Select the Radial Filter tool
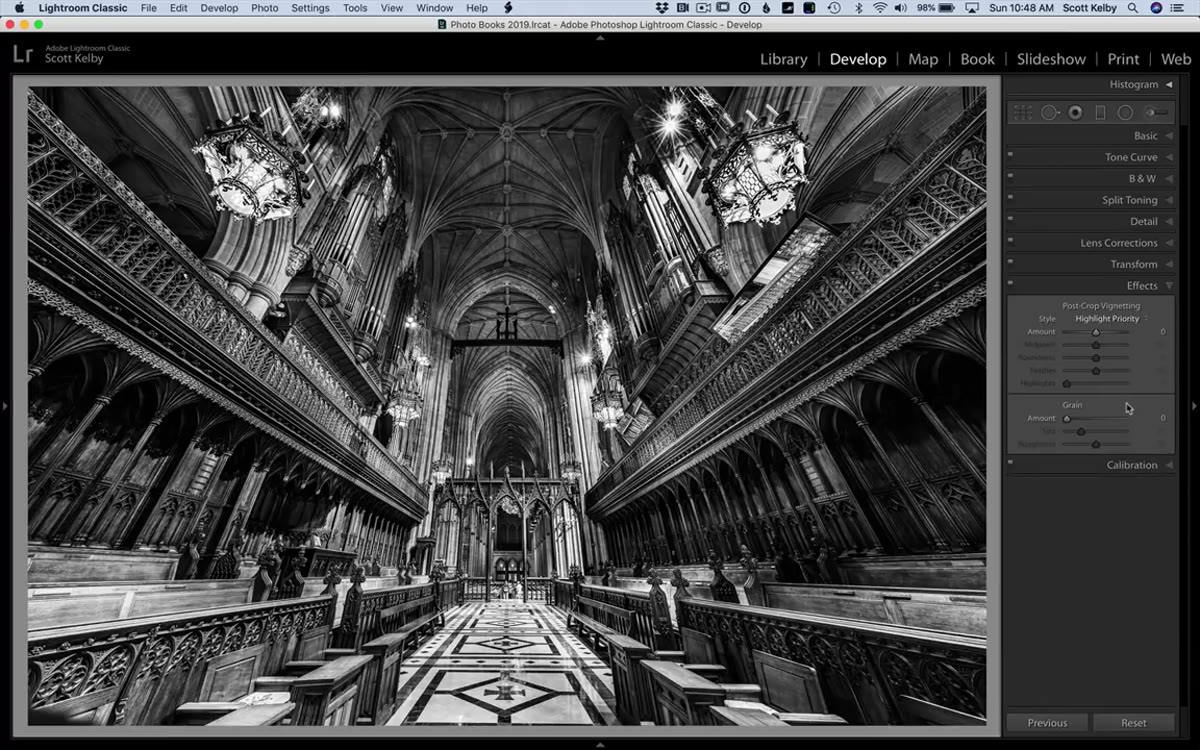 (1125, 113)
